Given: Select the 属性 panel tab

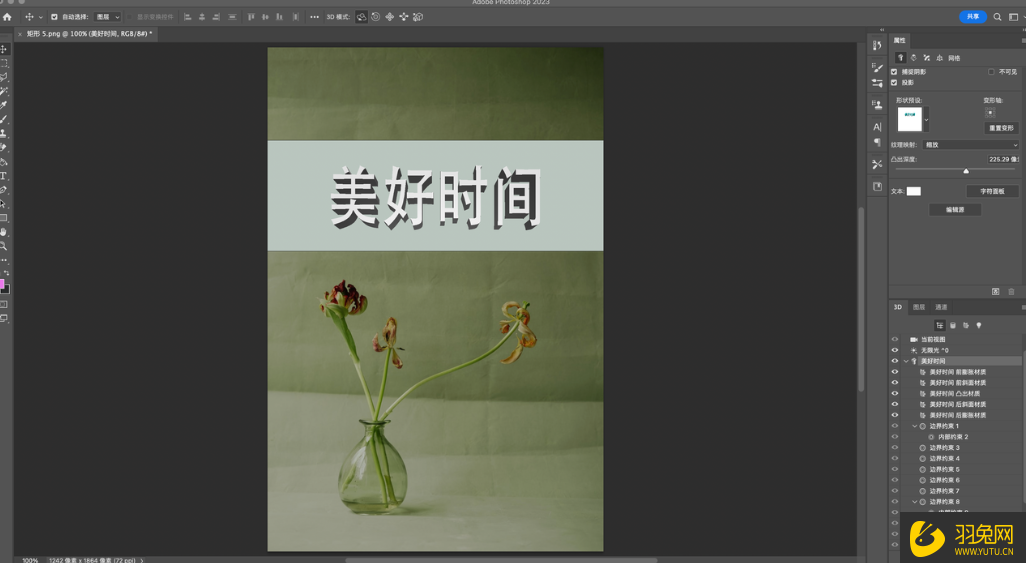Looking at the screenshot, I should 900,41.
